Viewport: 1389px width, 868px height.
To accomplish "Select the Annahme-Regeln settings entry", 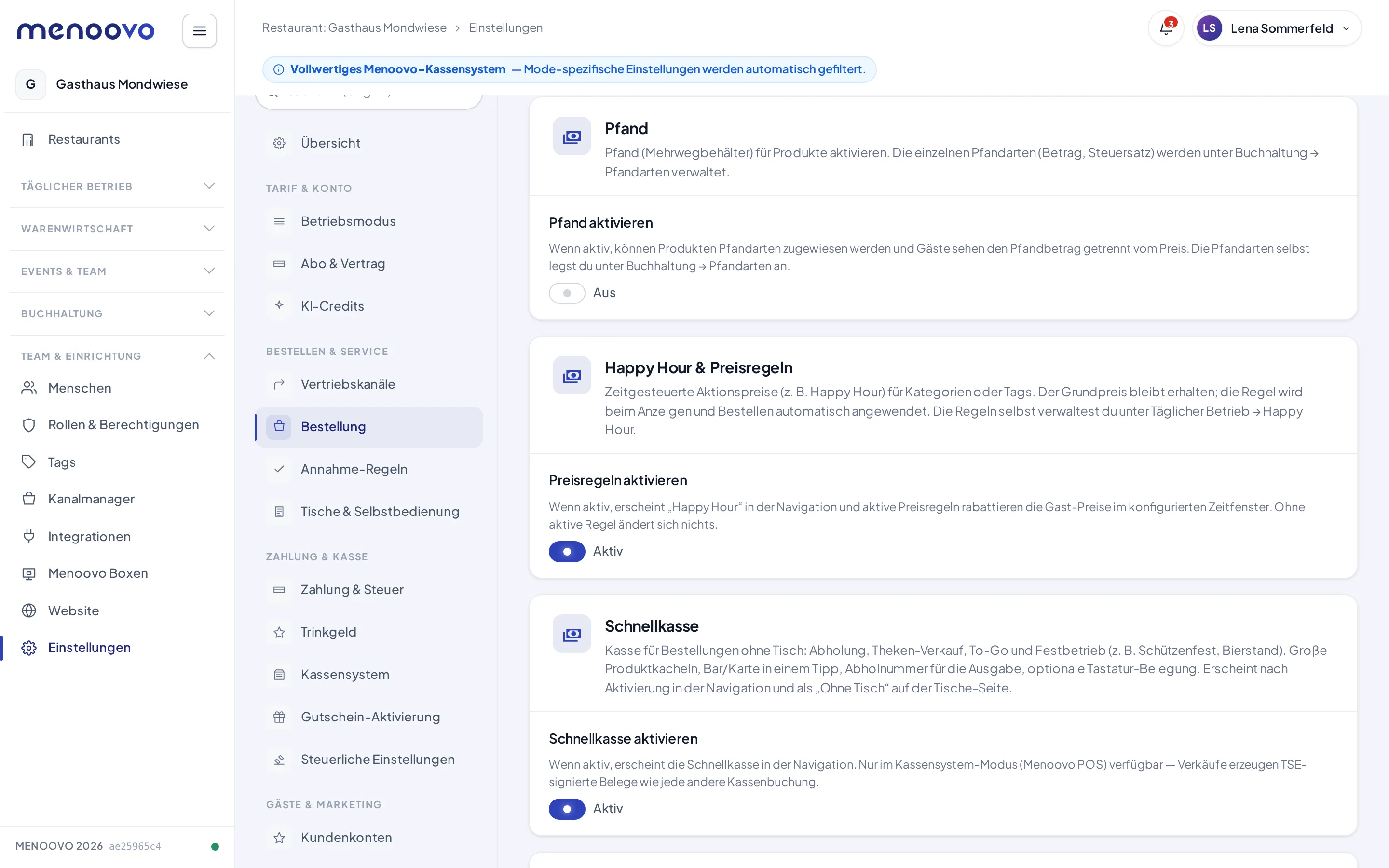I will click(368, 469).
